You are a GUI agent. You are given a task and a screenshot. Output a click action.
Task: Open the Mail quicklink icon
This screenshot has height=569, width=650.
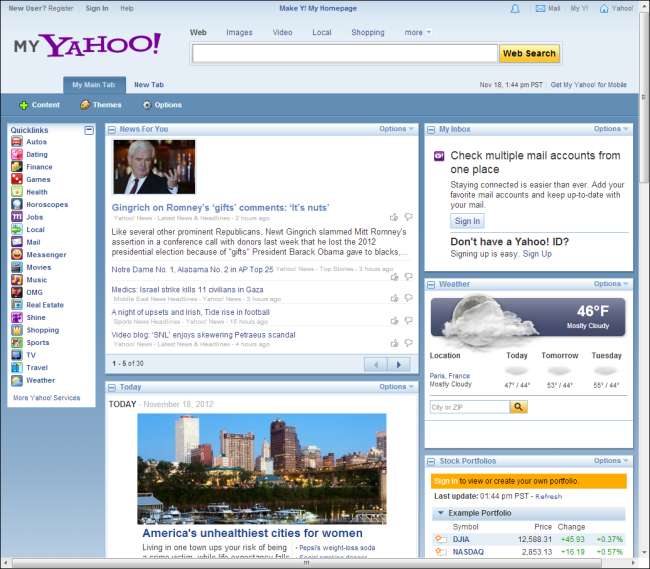pyautogui.click(x=17, y=242)
